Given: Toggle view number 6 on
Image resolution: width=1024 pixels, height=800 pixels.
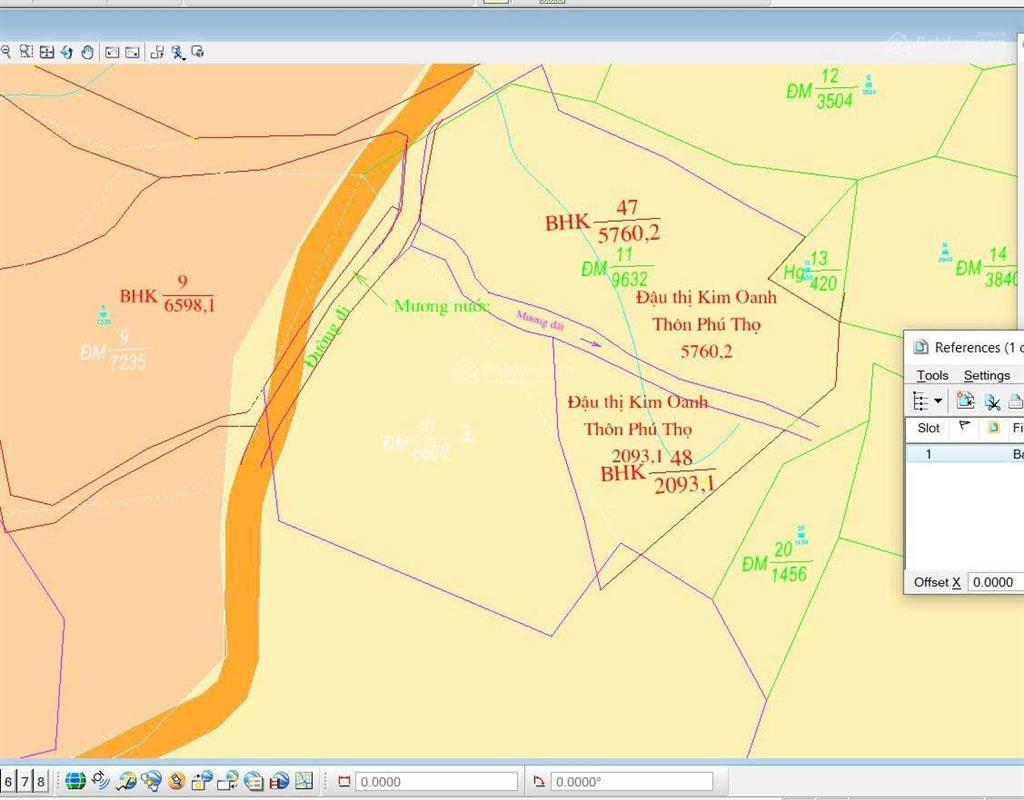Looking at the screenshot, I should click(x=8, y=781).
